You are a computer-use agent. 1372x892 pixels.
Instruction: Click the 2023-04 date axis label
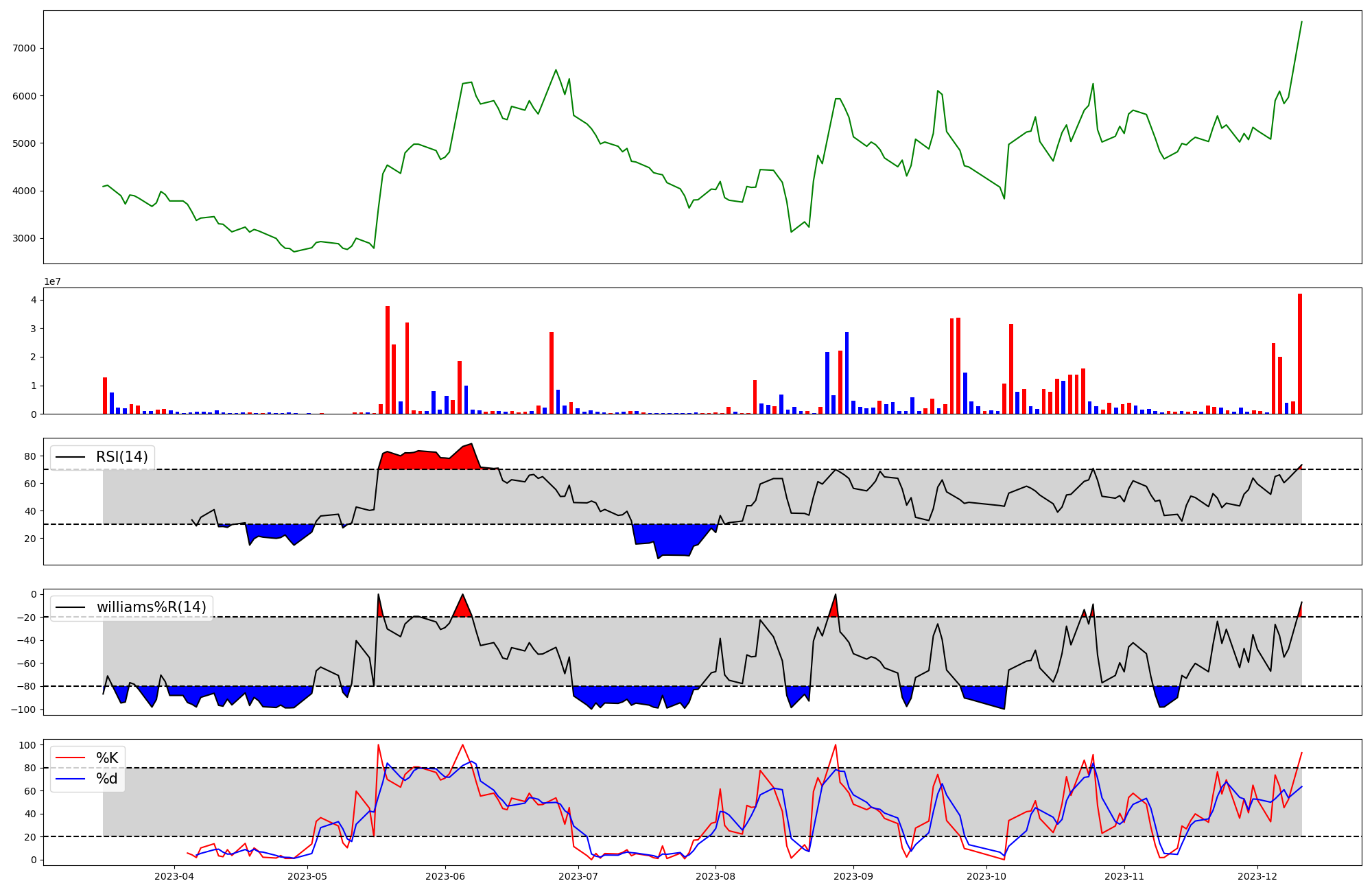click(174, 876)
